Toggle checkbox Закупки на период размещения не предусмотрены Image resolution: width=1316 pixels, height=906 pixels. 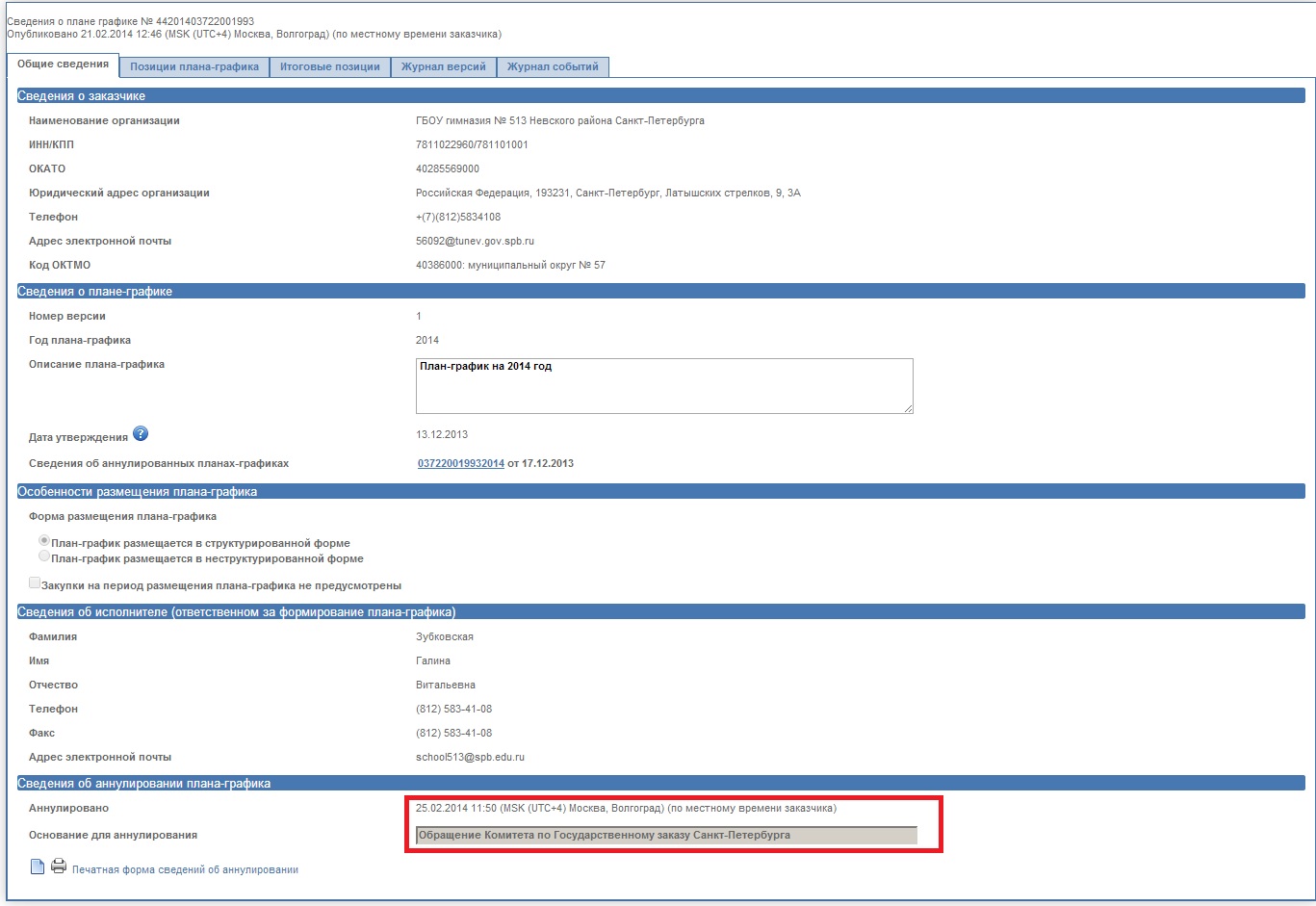[x=35, y=582]
